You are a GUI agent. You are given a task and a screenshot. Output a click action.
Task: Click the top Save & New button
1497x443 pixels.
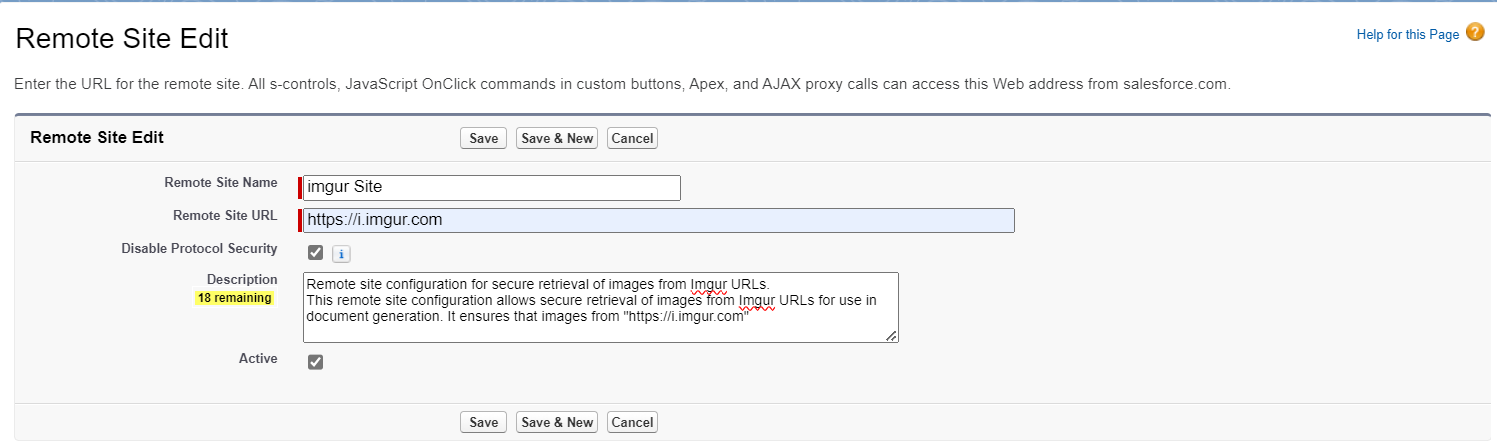coord(557,138)
